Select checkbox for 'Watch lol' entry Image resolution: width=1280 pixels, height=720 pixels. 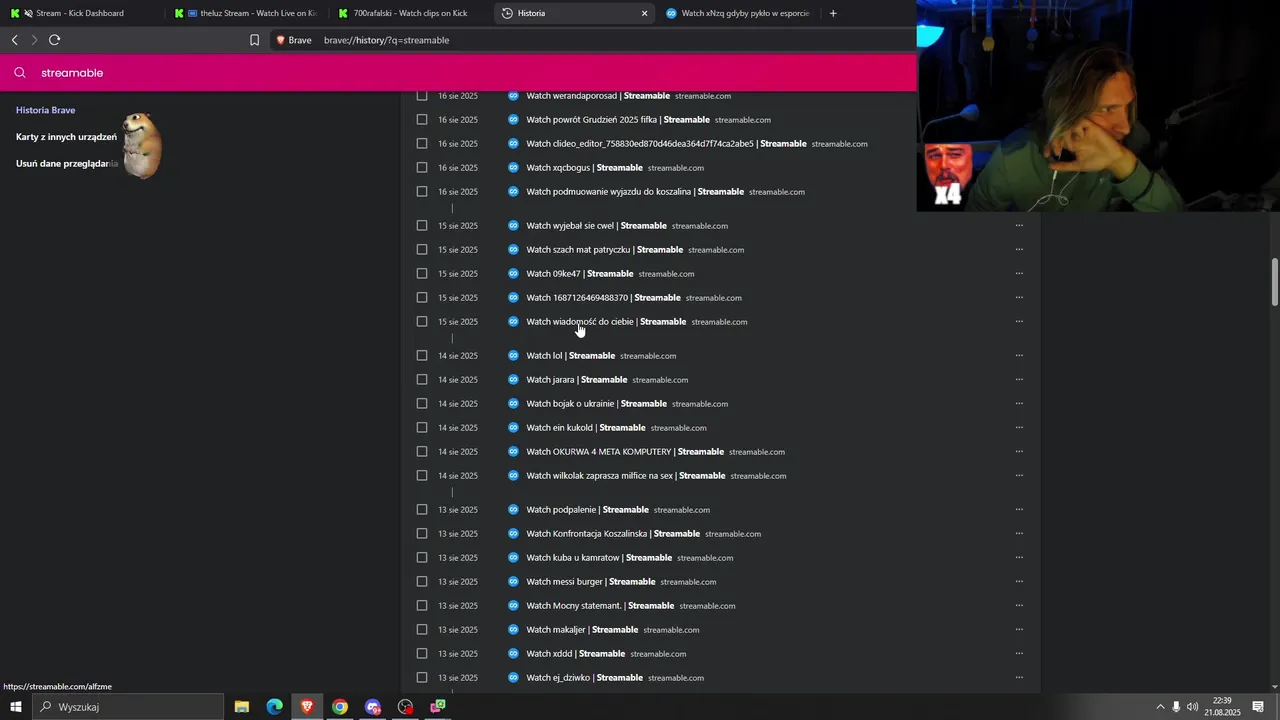[422, 356]
